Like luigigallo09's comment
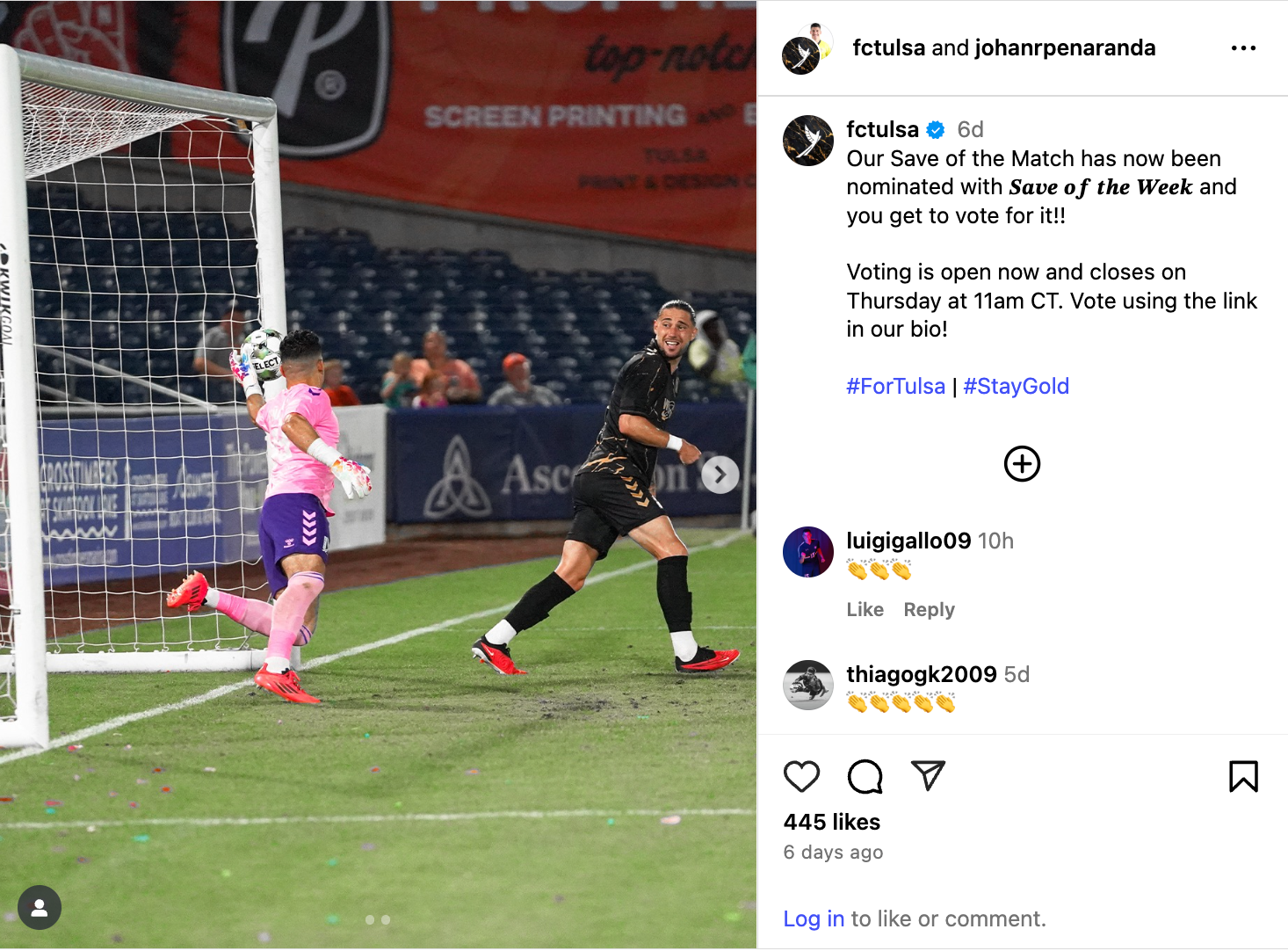Screen dimensions: 1288x951 click(865, 609)
